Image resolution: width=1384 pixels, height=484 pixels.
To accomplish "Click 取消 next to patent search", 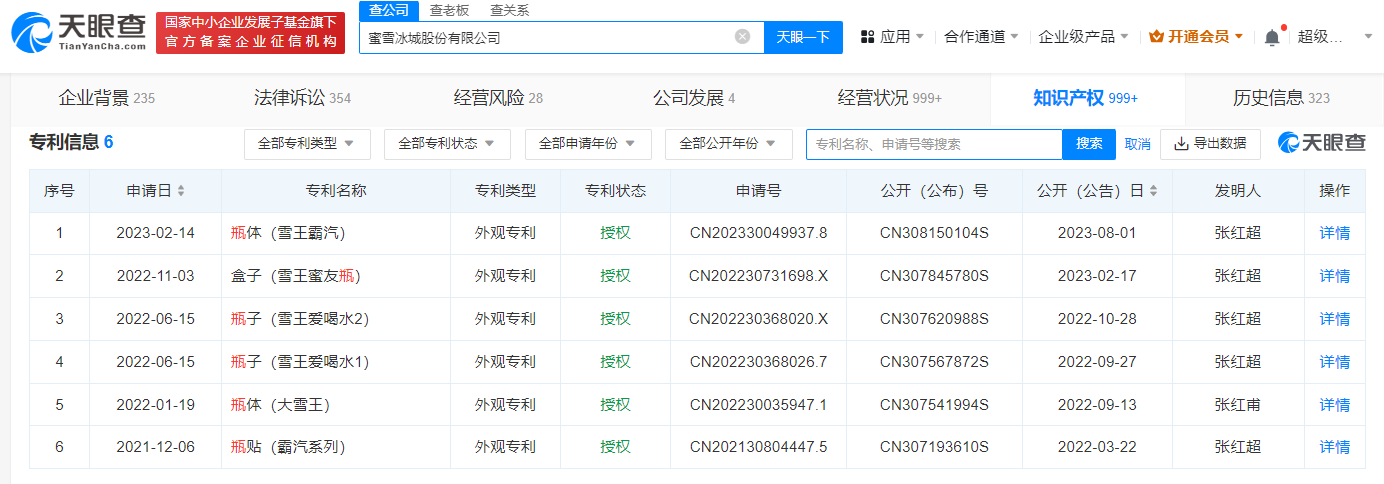I will tap(1138, 144).
